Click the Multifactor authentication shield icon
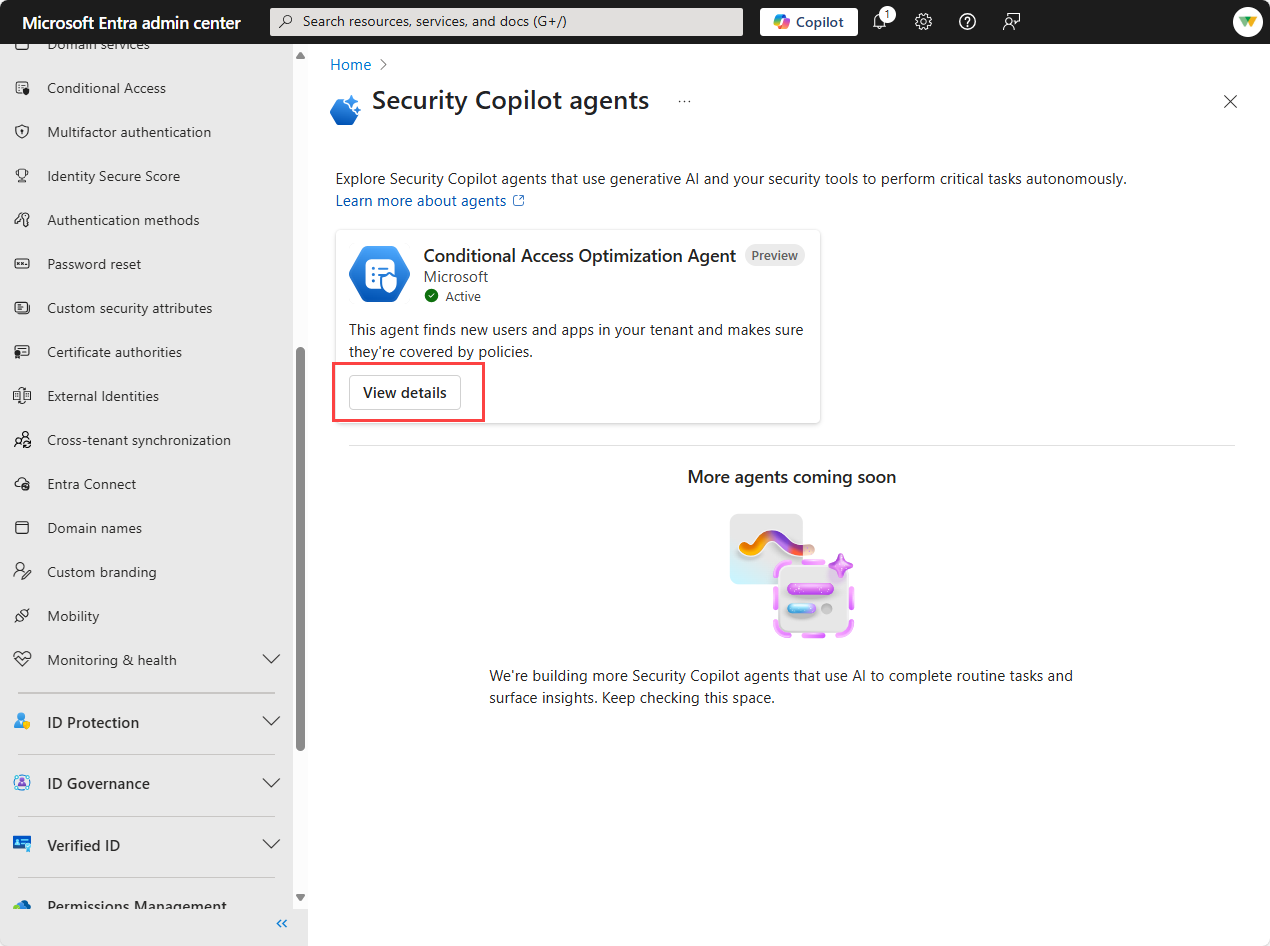 [22, 132]
